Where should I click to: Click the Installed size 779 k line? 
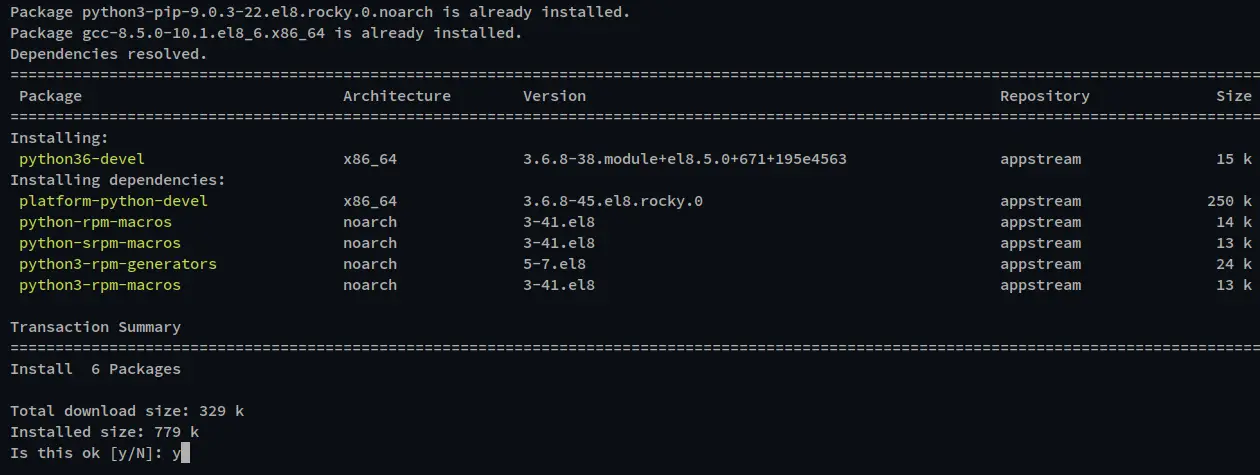point(105,432)
